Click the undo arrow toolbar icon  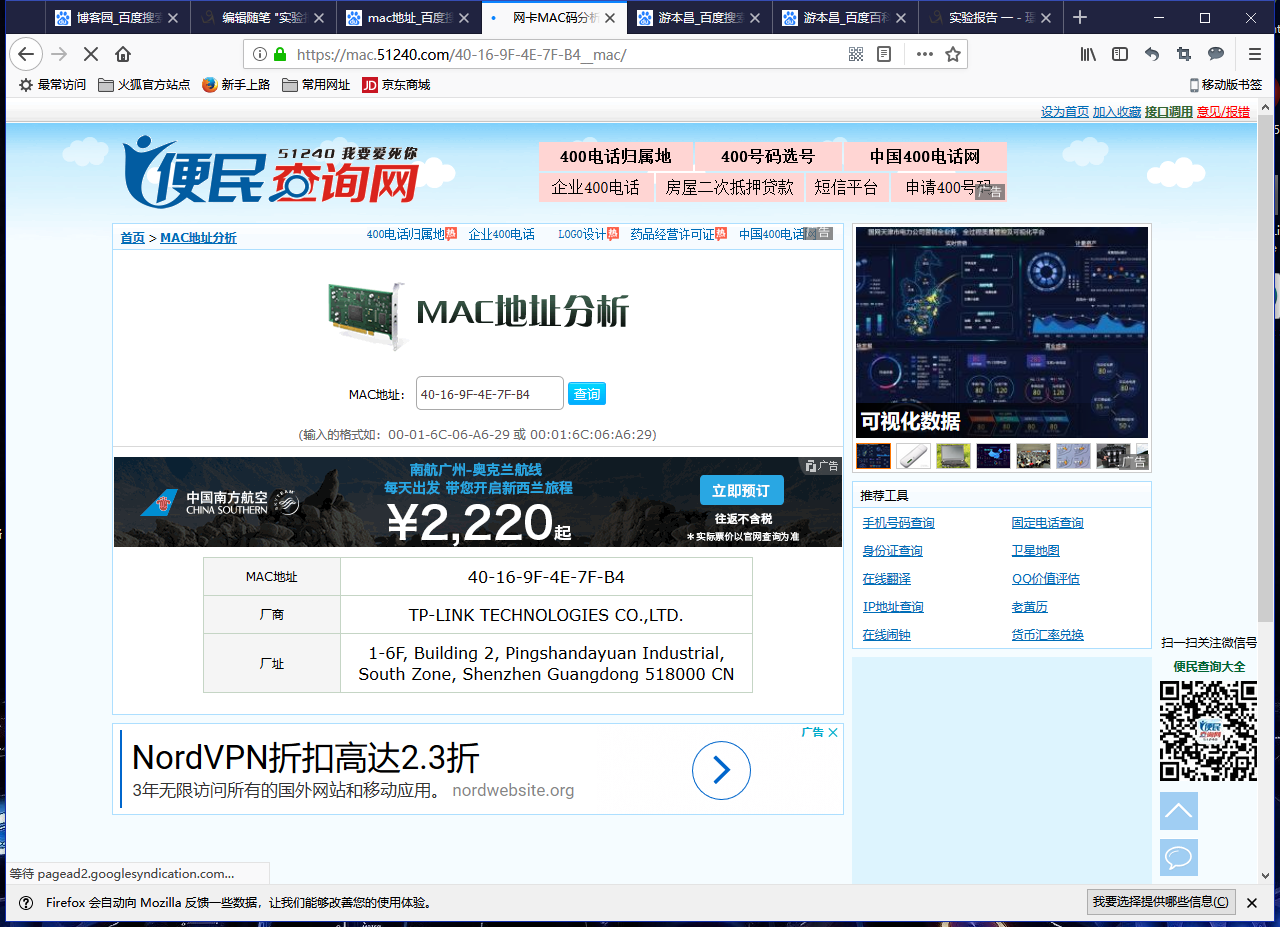click(1152, 54)
